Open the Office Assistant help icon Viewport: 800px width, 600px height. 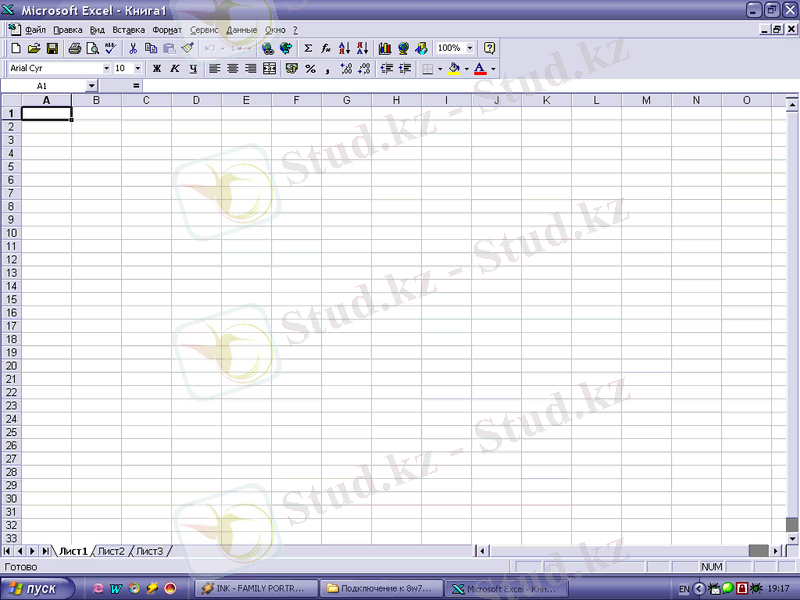click(489, 48)
